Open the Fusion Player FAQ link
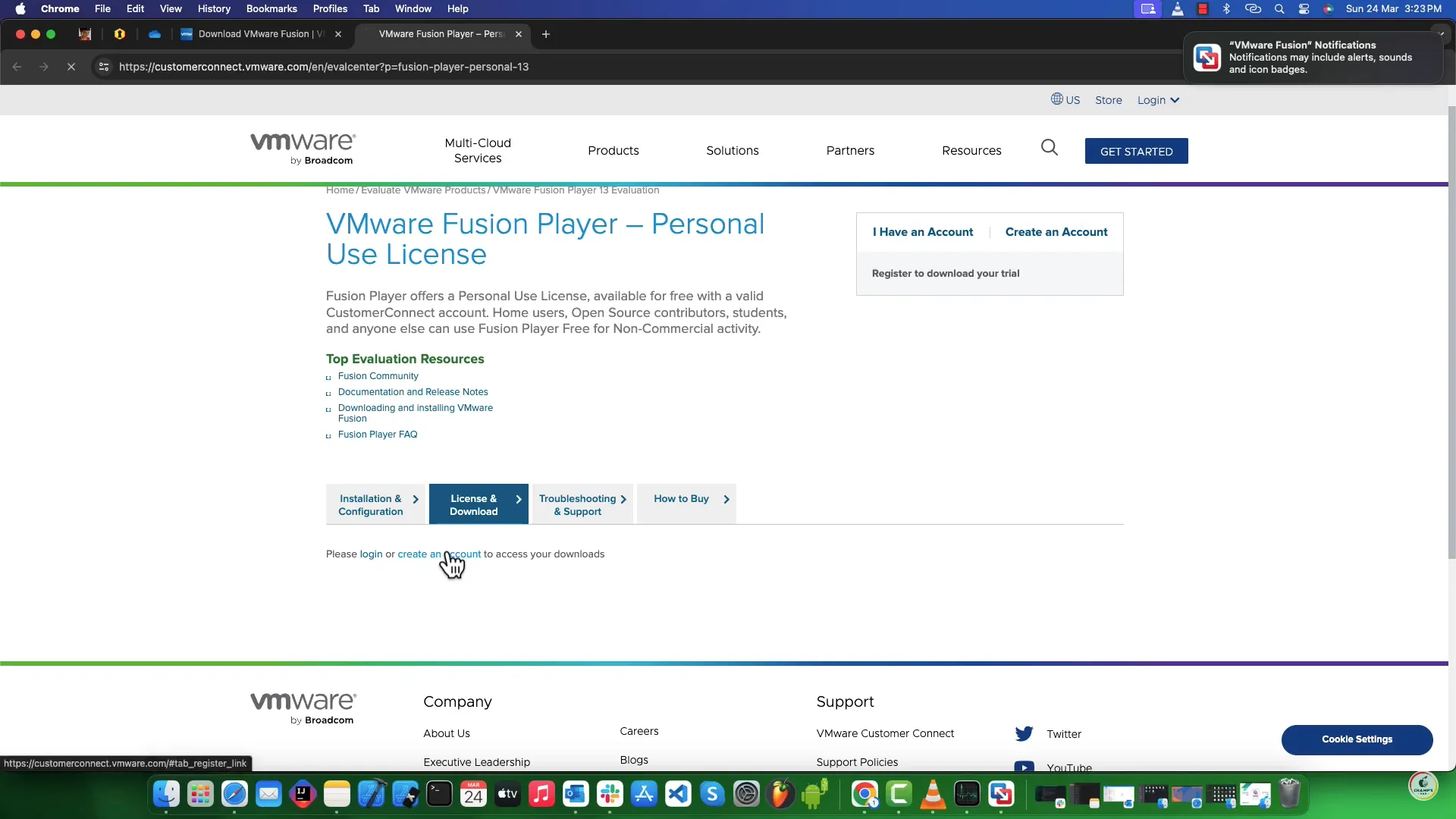1456x819 pixels. point(377,435)
